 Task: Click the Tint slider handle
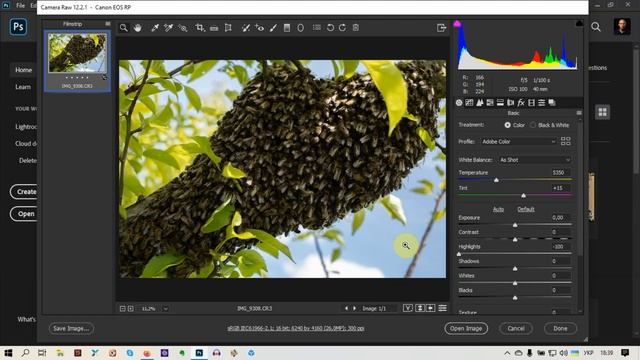524,196
